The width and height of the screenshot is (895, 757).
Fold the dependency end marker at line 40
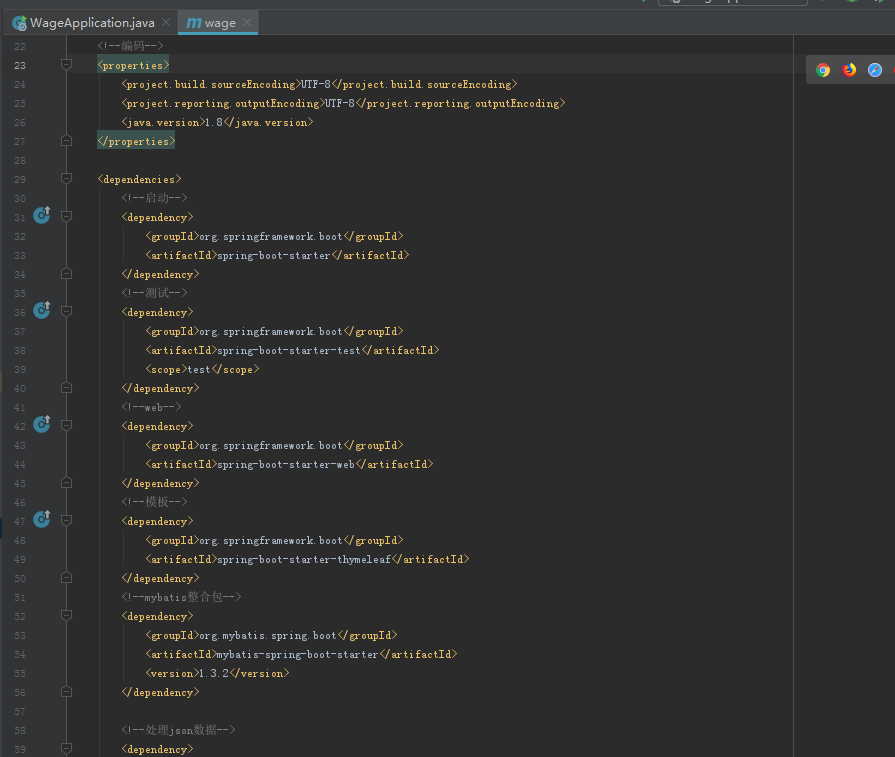pos(66,388)
